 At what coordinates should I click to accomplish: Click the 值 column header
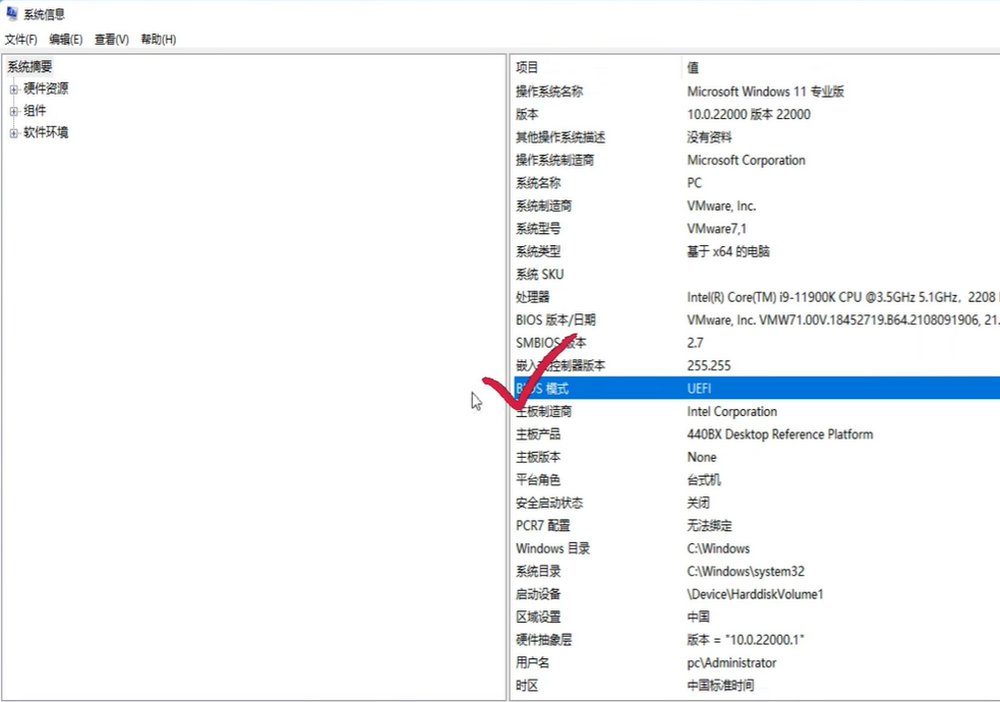693,68
